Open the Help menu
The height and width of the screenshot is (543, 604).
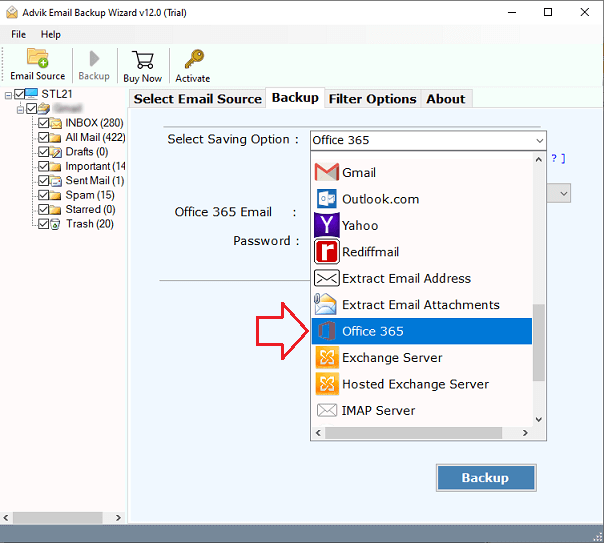pyautogui.click(x=51, y=34)
